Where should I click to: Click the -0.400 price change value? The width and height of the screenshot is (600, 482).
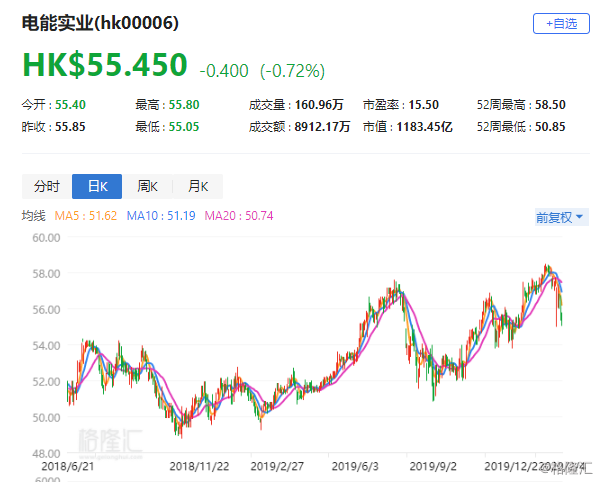tap(224, 71)
